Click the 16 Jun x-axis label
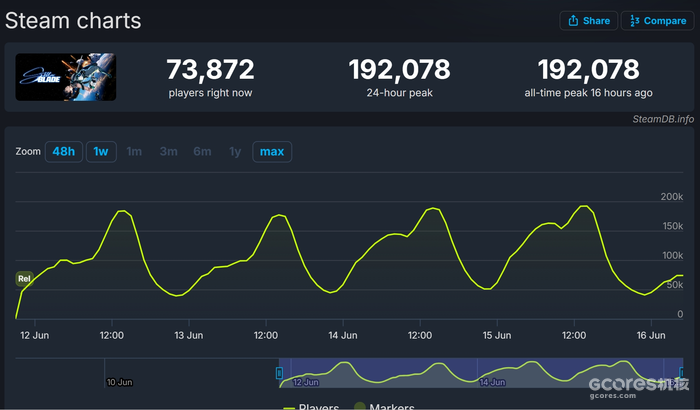The width and height of the screenshot is (700, 410). (651, 335)
